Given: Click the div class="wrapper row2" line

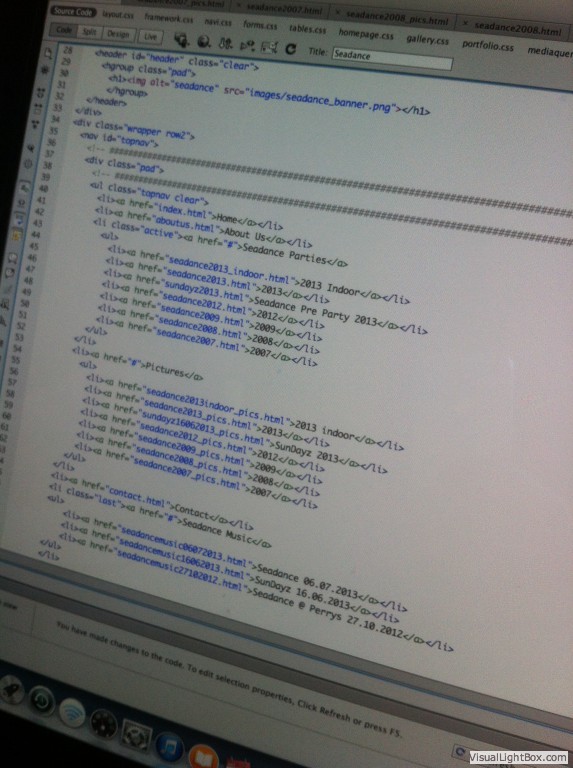Looking at the screenshot, I should point(134,129).
